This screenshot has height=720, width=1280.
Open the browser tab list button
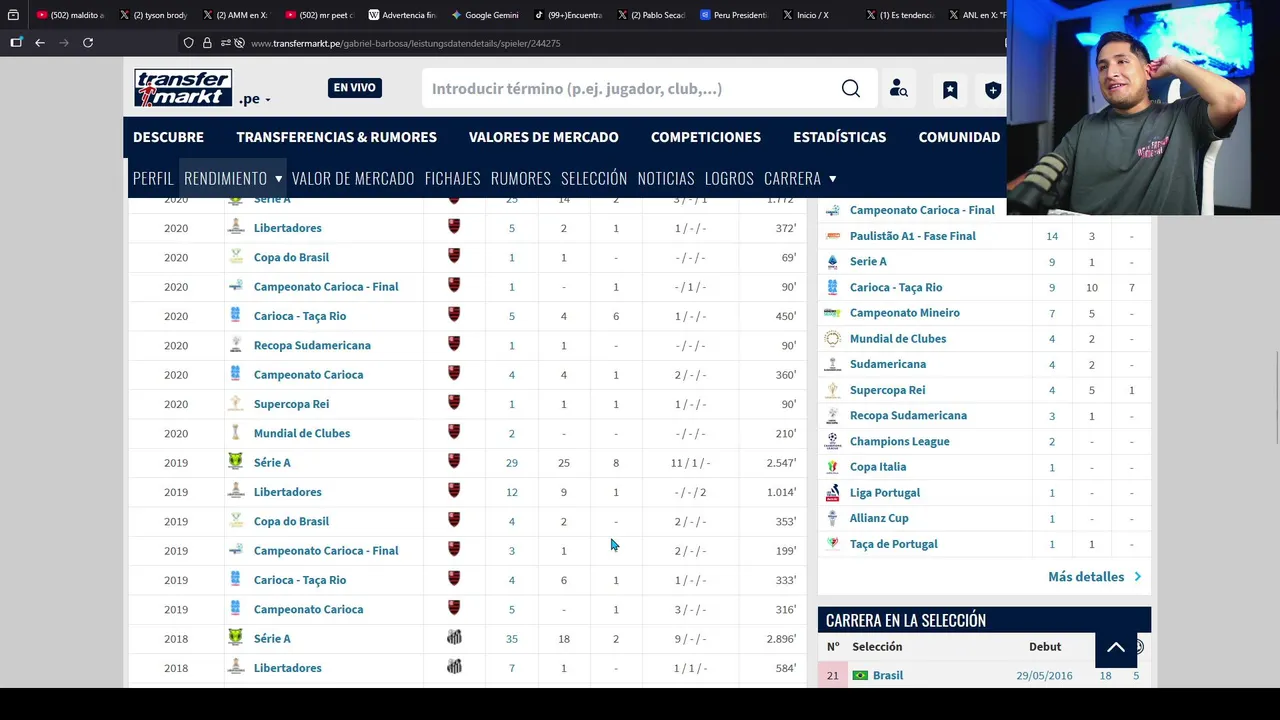(x=13, y=15)
